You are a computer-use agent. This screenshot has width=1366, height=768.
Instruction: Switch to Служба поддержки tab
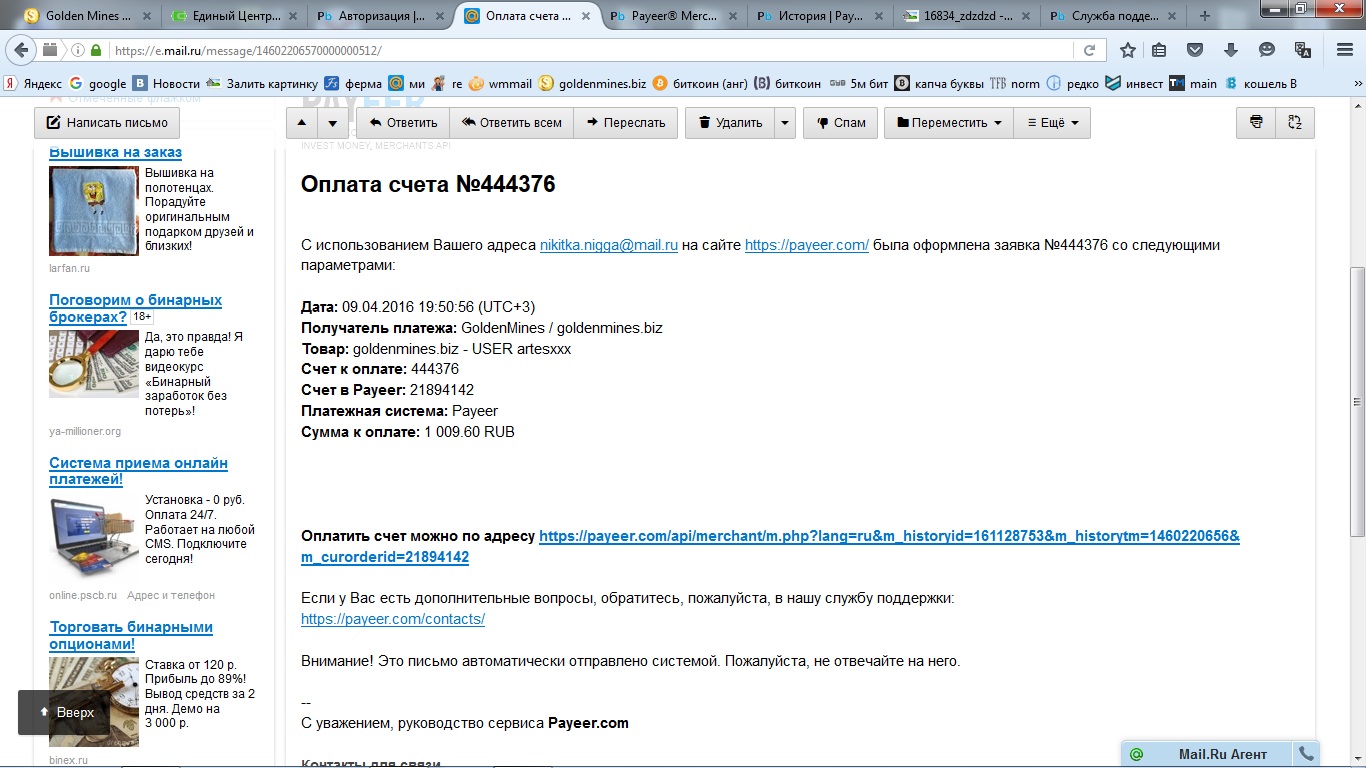pyautogui.click(x=1113, y=16)
